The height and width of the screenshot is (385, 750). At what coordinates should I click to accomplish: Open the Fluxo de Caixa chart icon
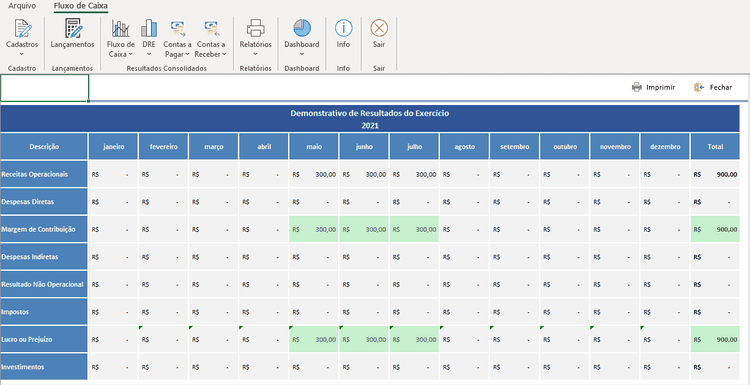(x=121, y=28)
